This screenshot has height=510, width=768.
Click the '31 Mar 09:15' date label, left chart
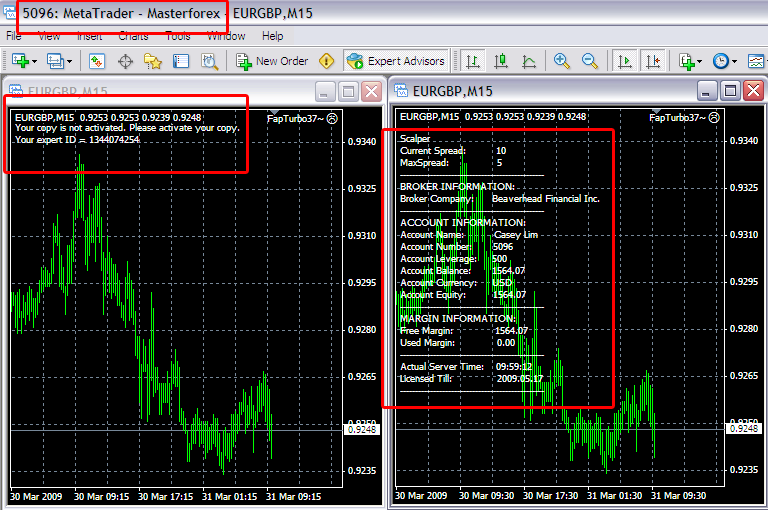[293, 496]
